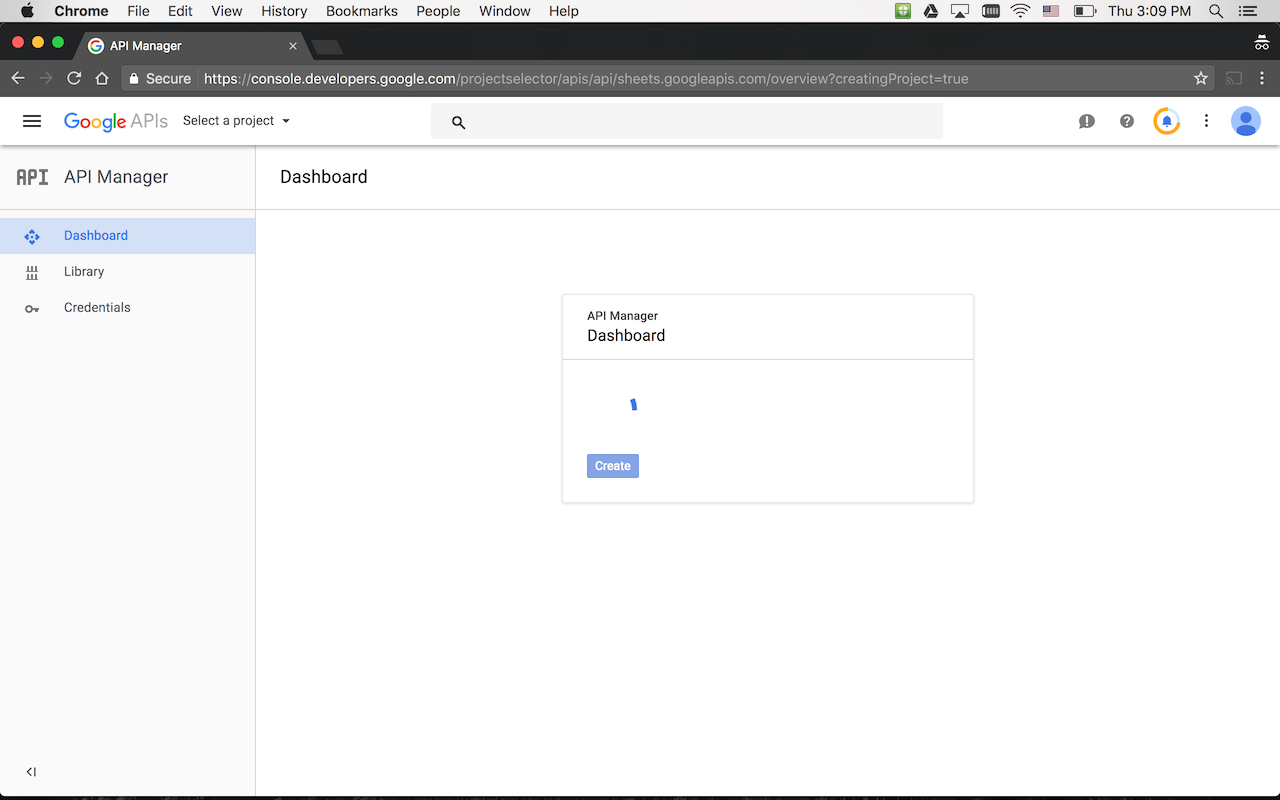Open the Bookmarks menu
The height and width of the screenshot is (800, 1280).
tap(361, 11)
